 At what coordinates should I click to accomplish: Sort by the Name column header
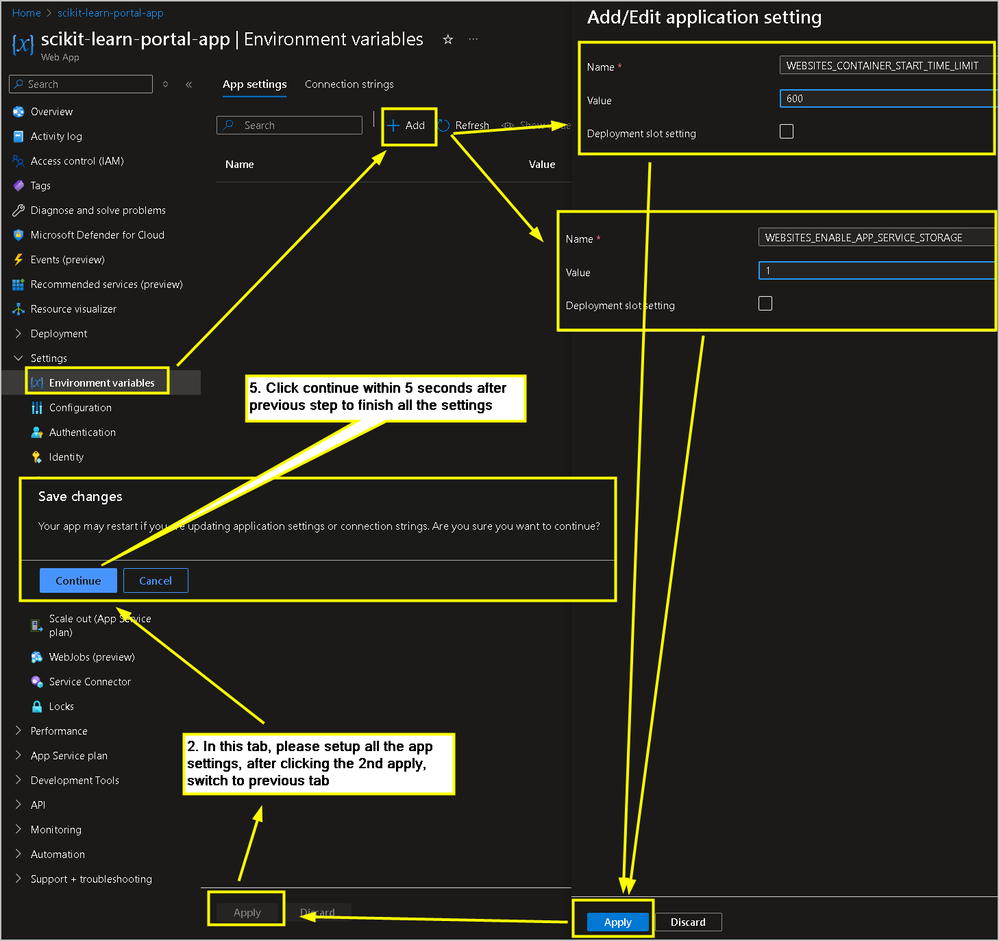[240, 164]
